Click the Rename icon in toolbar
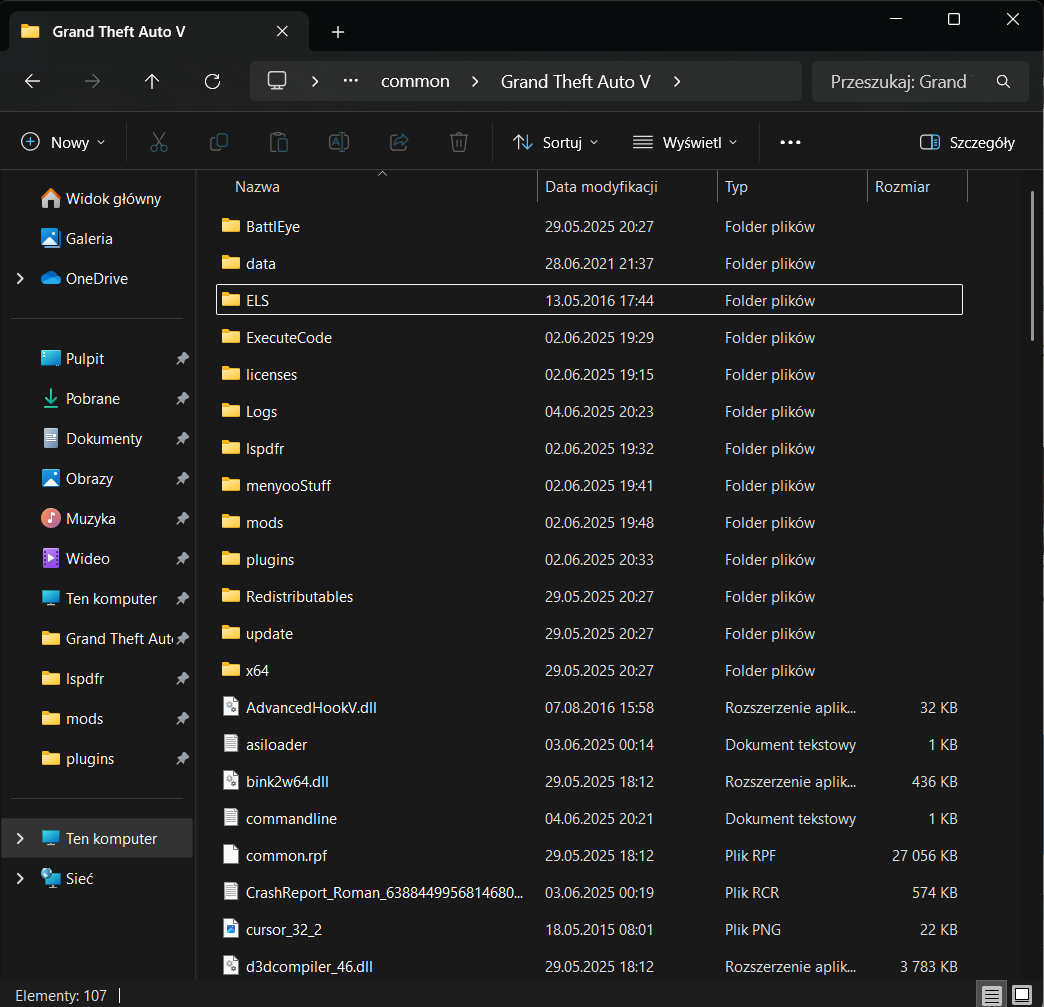This screenshot has width=1044, height=1007. point(339,142)
